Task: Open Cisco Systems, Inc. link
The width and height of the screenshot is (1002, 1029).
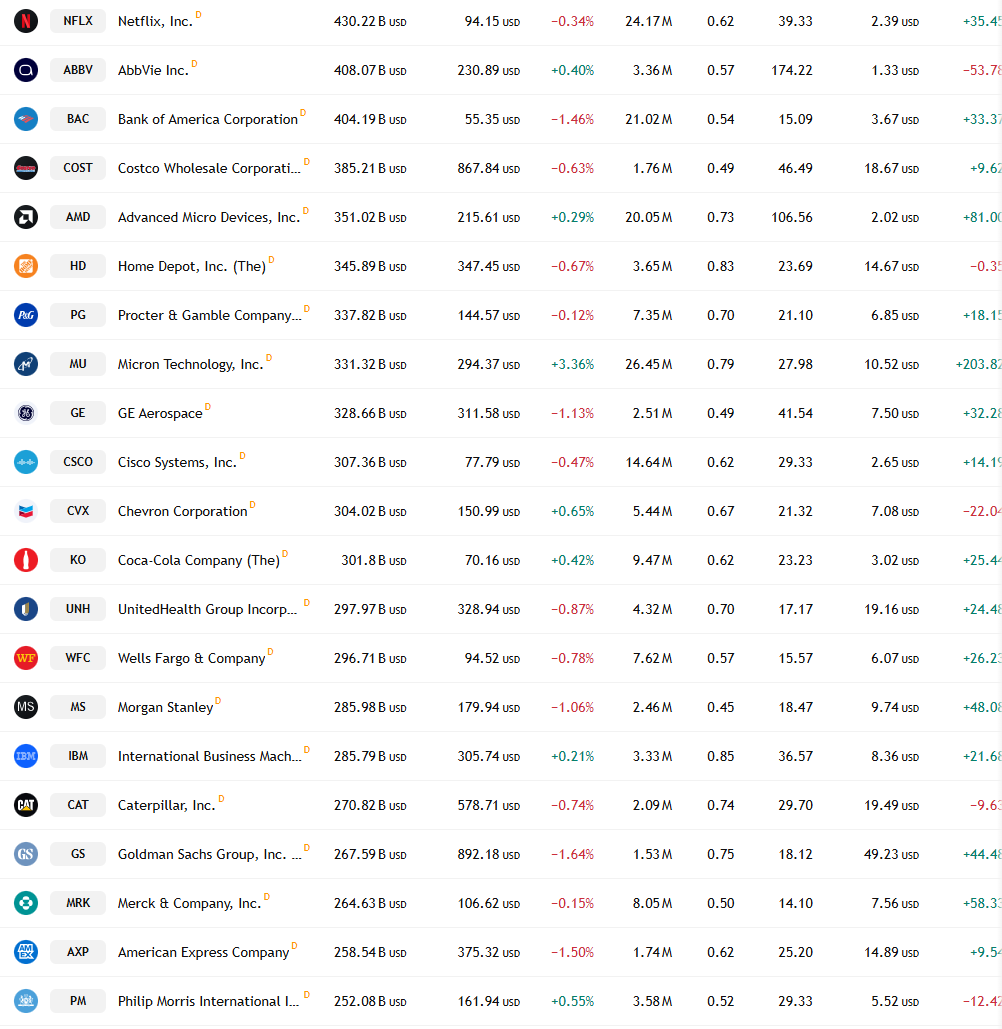Action: (x=177, y=463)
